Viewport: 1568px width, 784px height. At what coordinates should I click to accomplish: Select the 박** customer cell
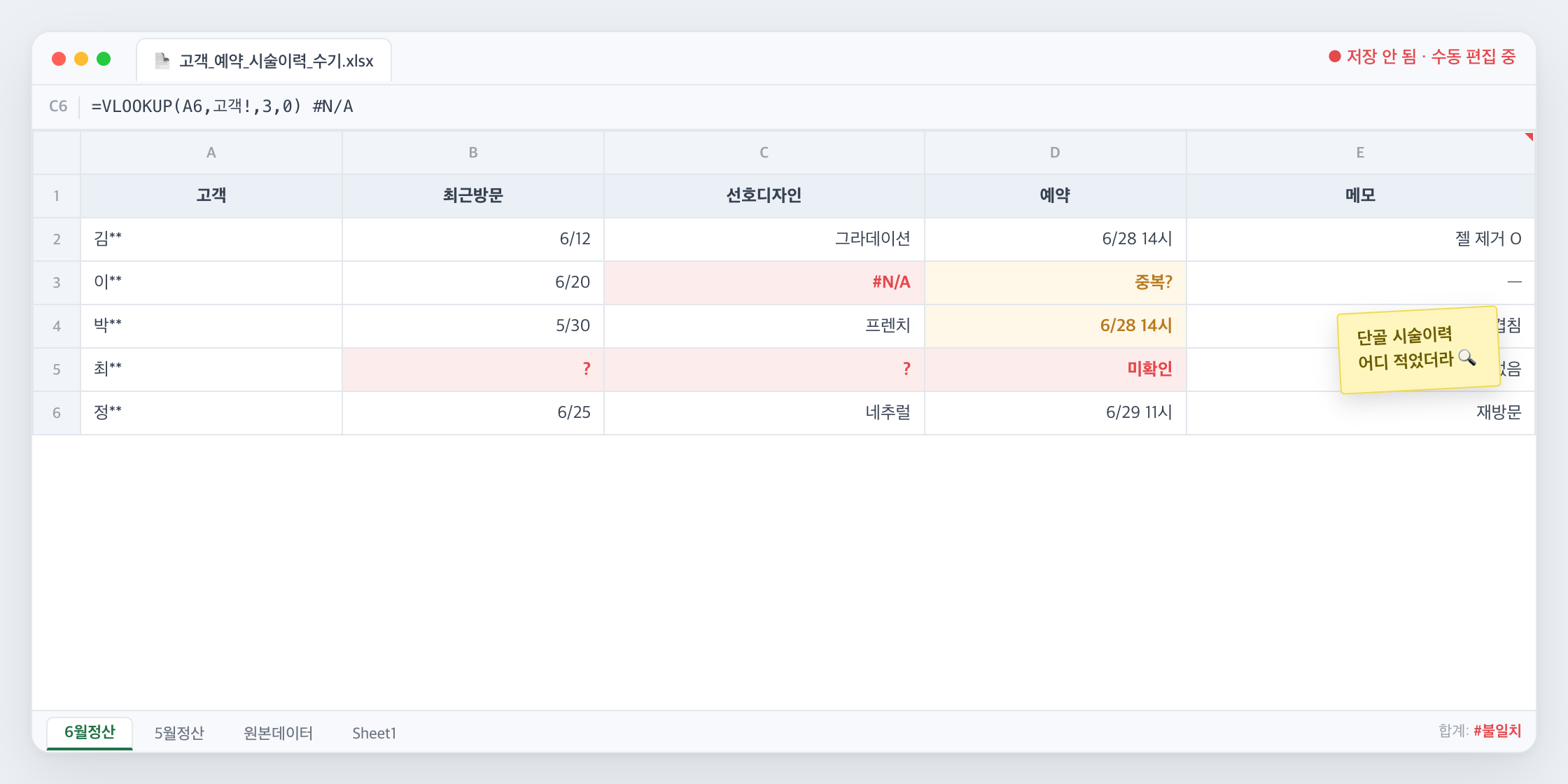point(211,326)
